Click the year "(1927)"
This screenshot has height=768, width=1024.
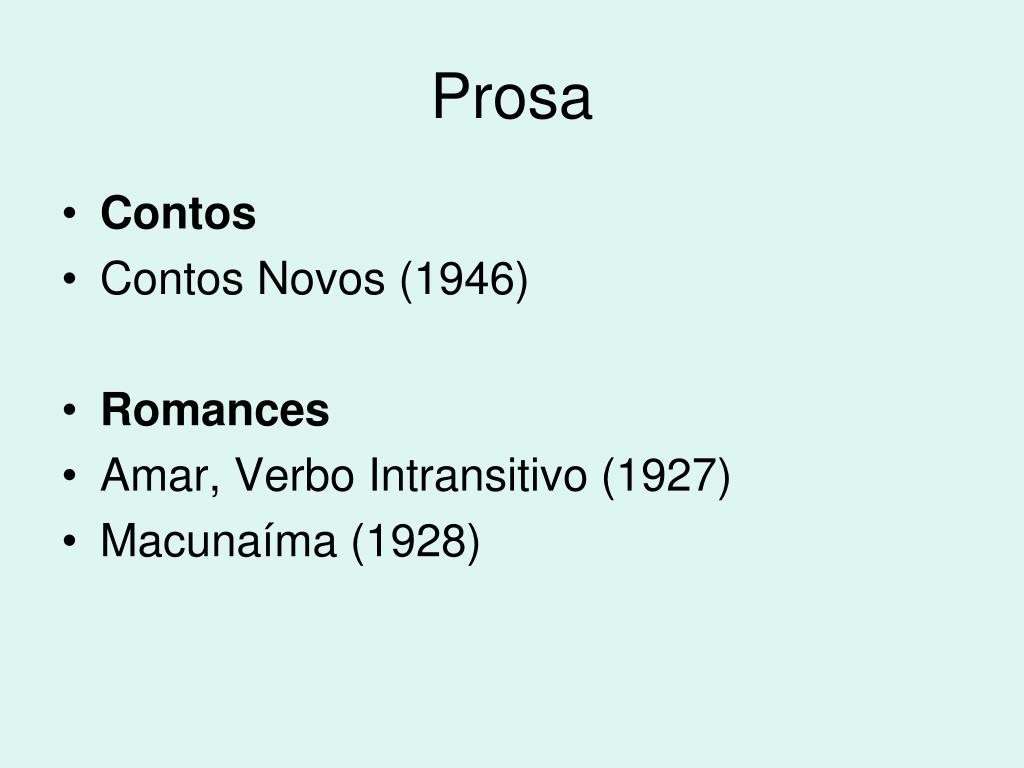666,477
